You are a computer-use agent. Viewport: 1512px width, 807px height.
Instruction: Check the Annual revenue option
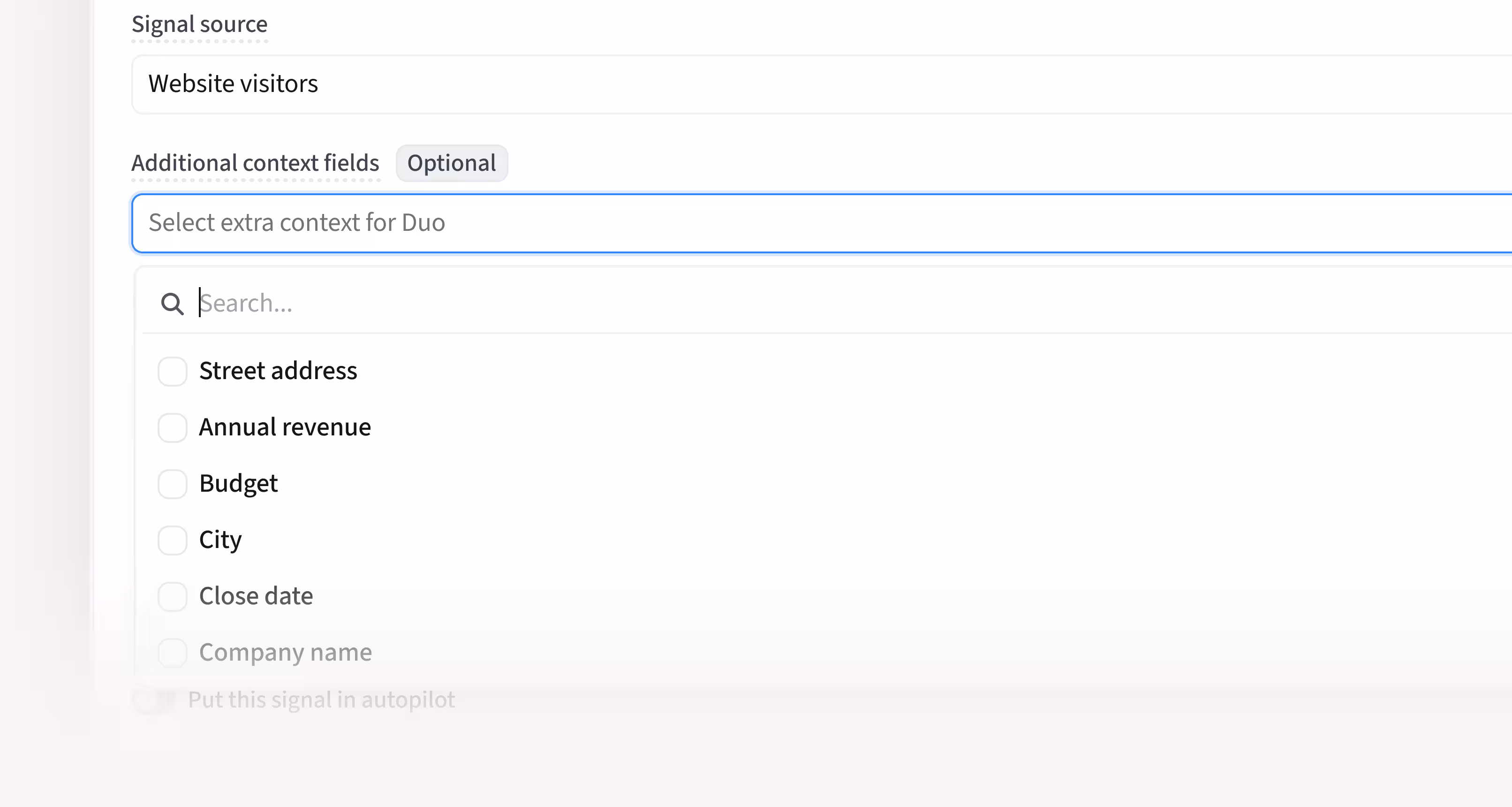click(x=172, y=427)
